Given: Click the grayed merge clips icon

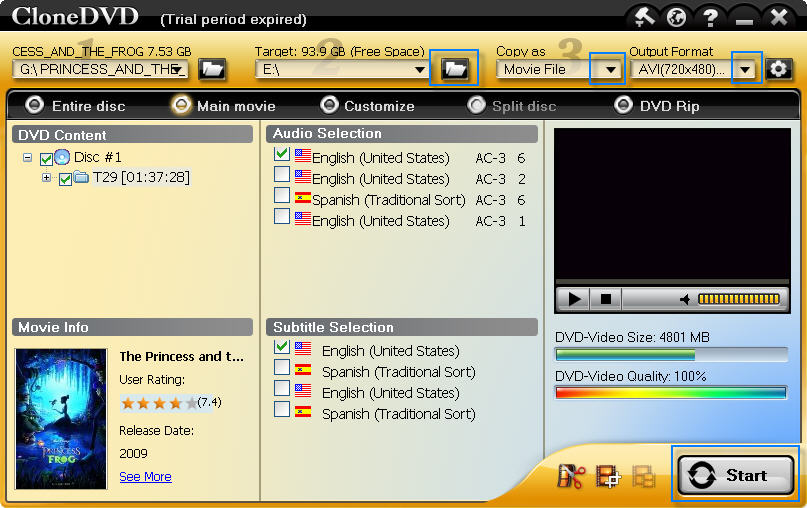Looking at the screenshot, I should pos(643,476).
